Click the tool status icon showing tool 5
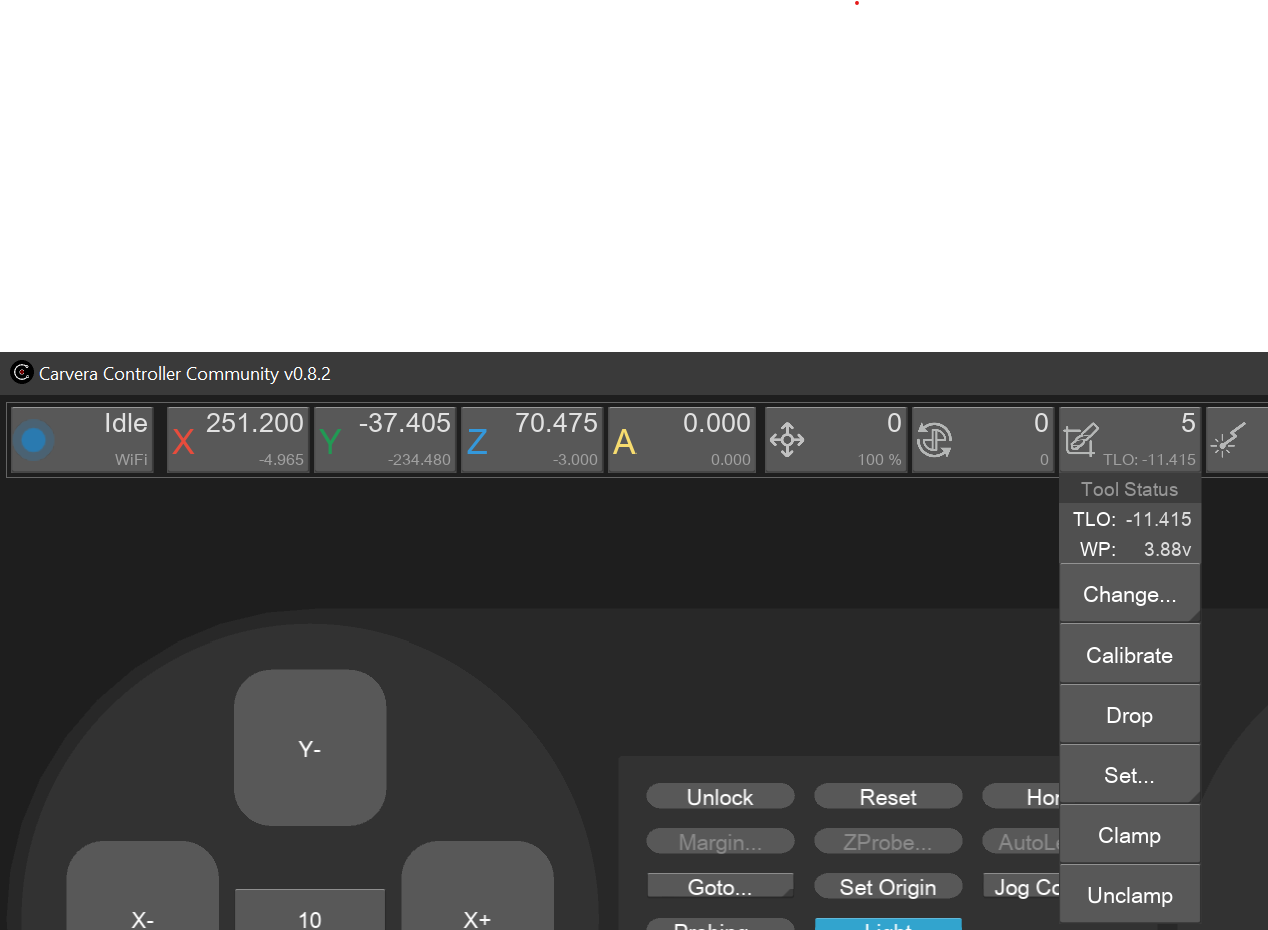This screenshot has height=930, width=1268. [1081, 440]
